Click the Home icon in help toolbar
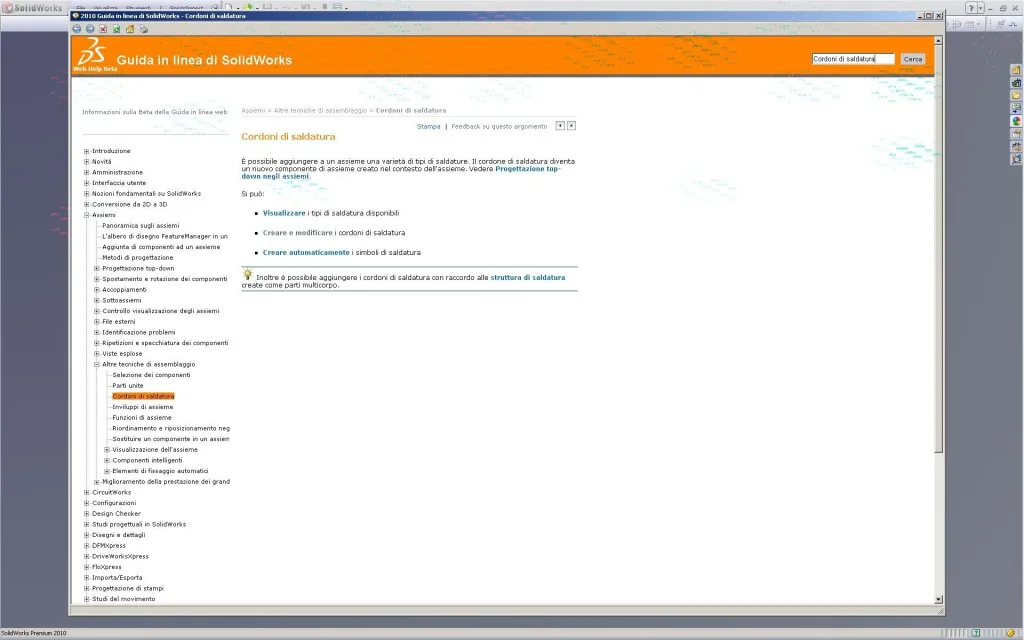The height and width of the screenshot is (640, 1024). (x=130, y=29)
